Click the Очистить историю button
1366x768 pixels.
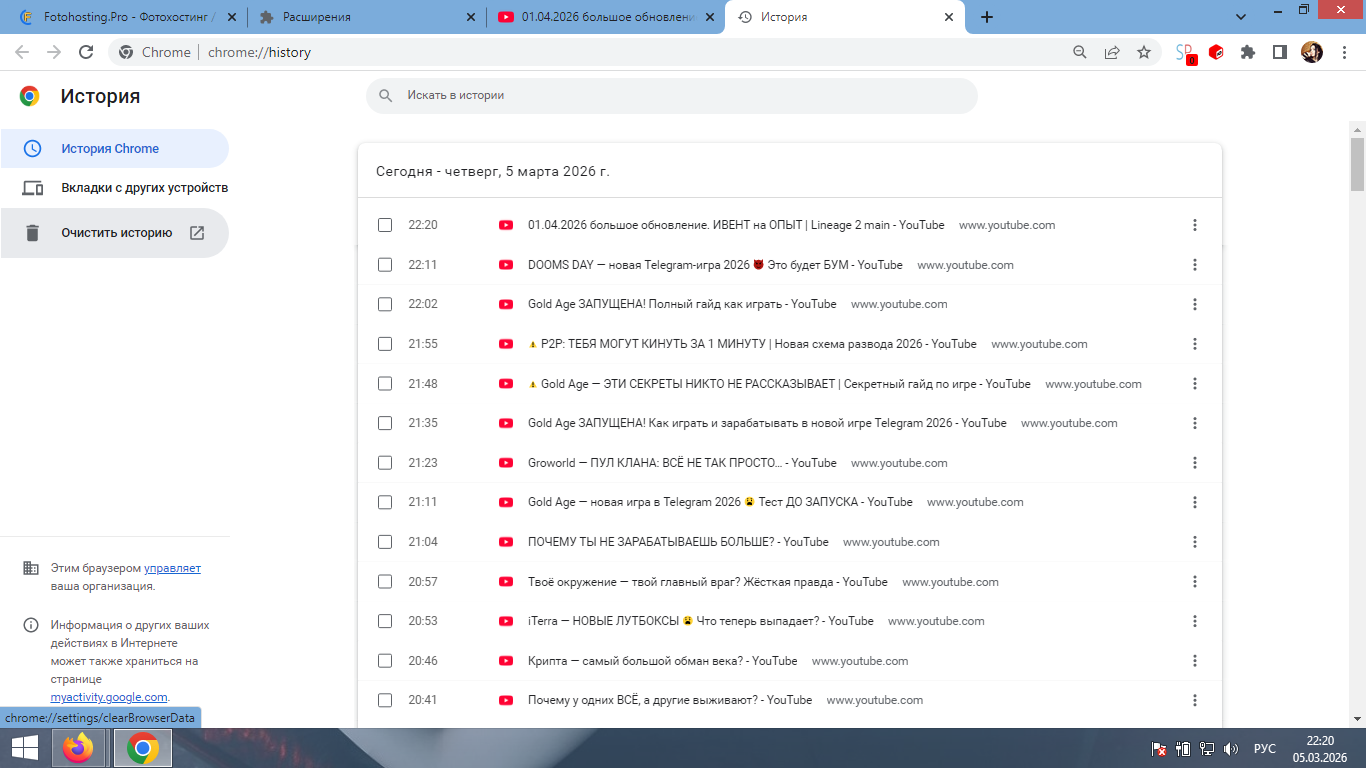point(114,233)
